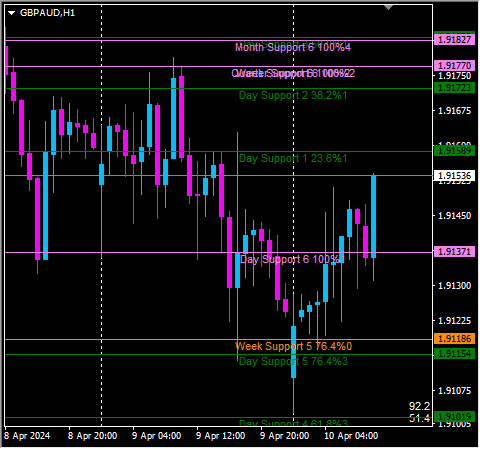Click the 1.91075 price scale value
Screen dimensions: 480x449
(455, 391)
